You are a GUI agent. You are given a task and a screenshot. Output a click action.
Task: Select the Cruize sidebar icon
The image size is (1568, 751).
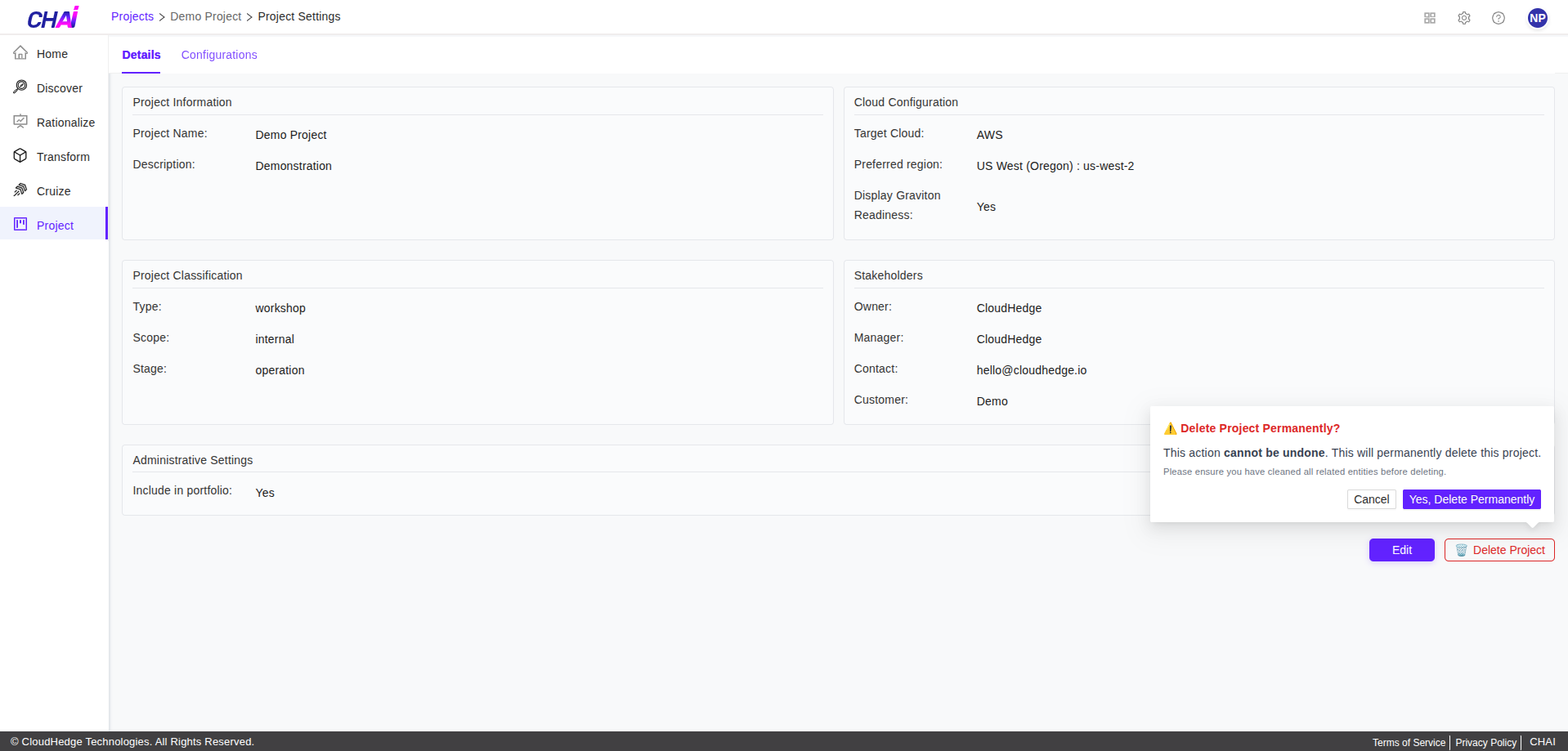pyautogui.click(x=54, y=190)
